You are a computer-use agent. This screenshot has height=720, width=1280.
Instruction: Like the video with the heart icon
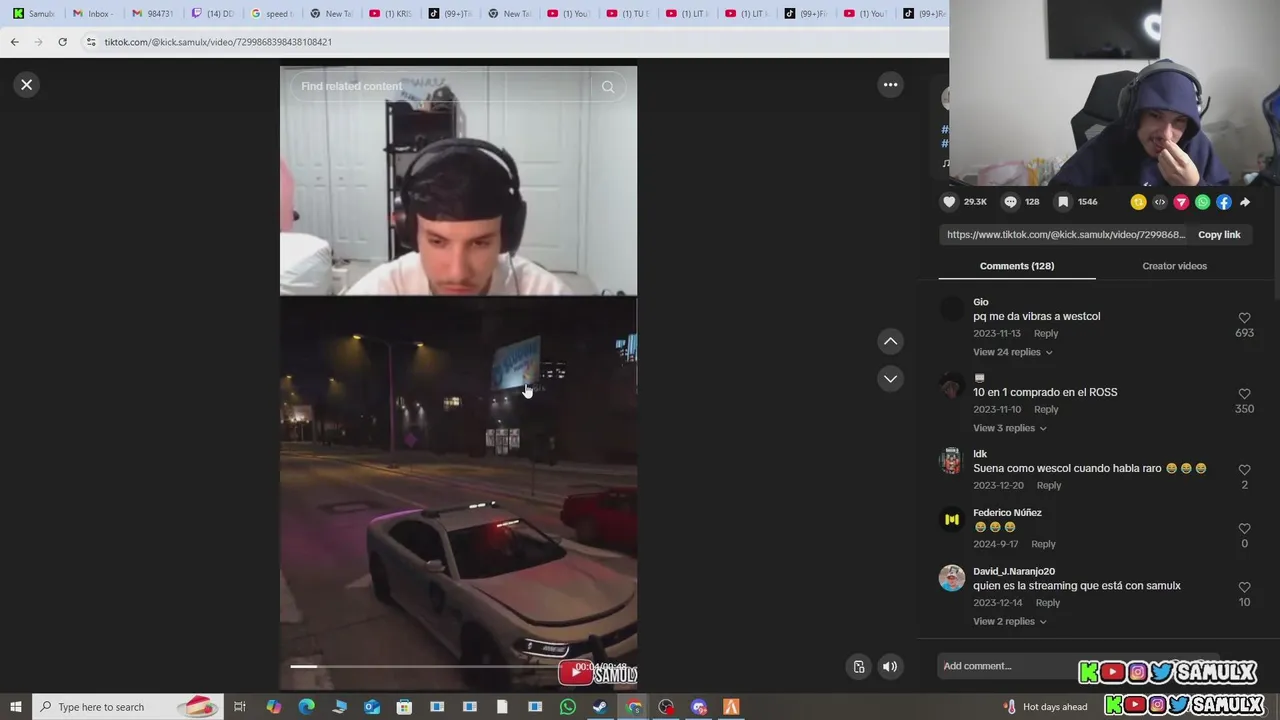(x=949, y=202)
